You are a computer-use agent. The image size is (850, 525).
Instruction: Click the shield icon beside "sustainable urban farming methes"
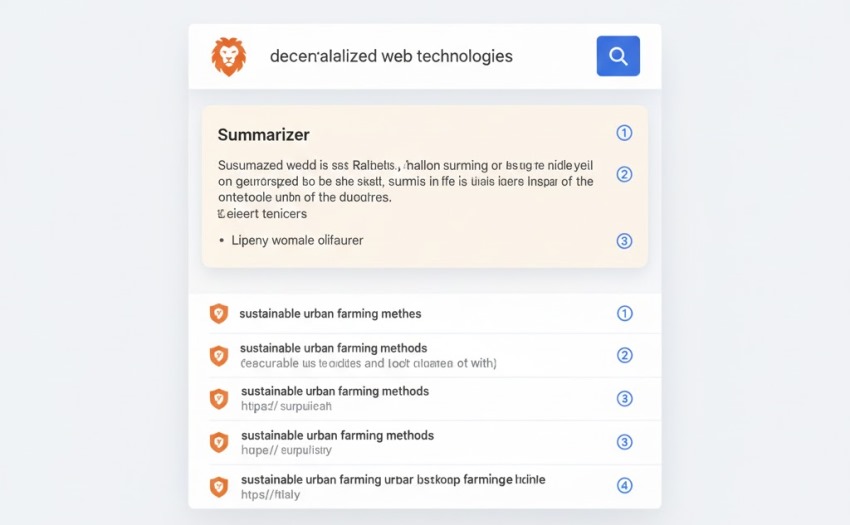point(218,314)
